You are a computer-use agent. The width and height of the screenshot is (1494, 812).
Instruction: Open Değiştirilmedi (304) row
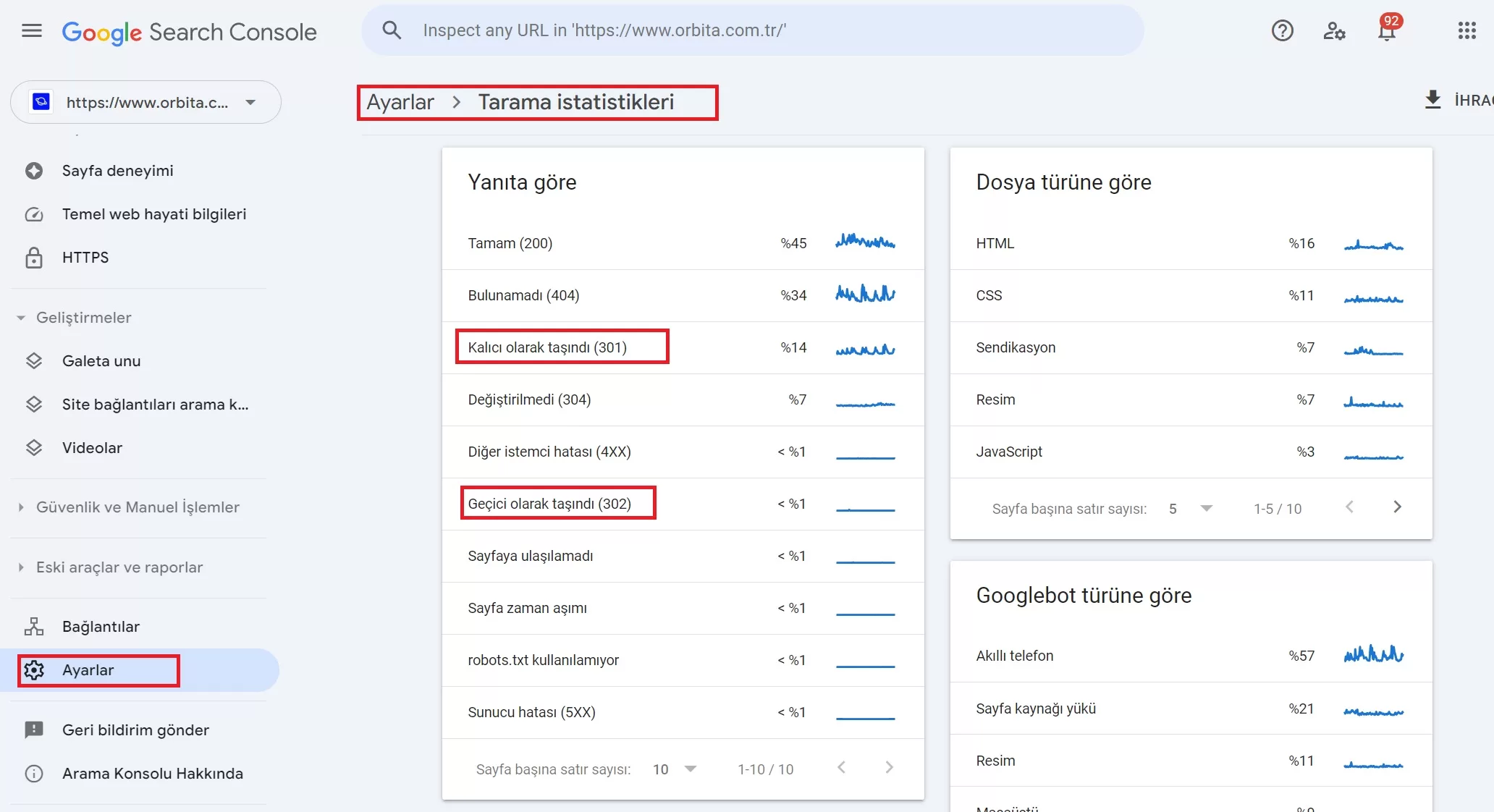(x=683, y=399)
